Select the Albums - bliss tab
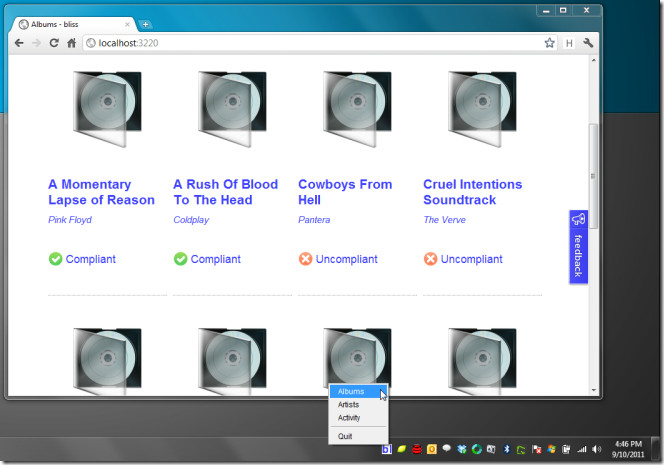This screenshot has width=664, height=465. (74, 24)
